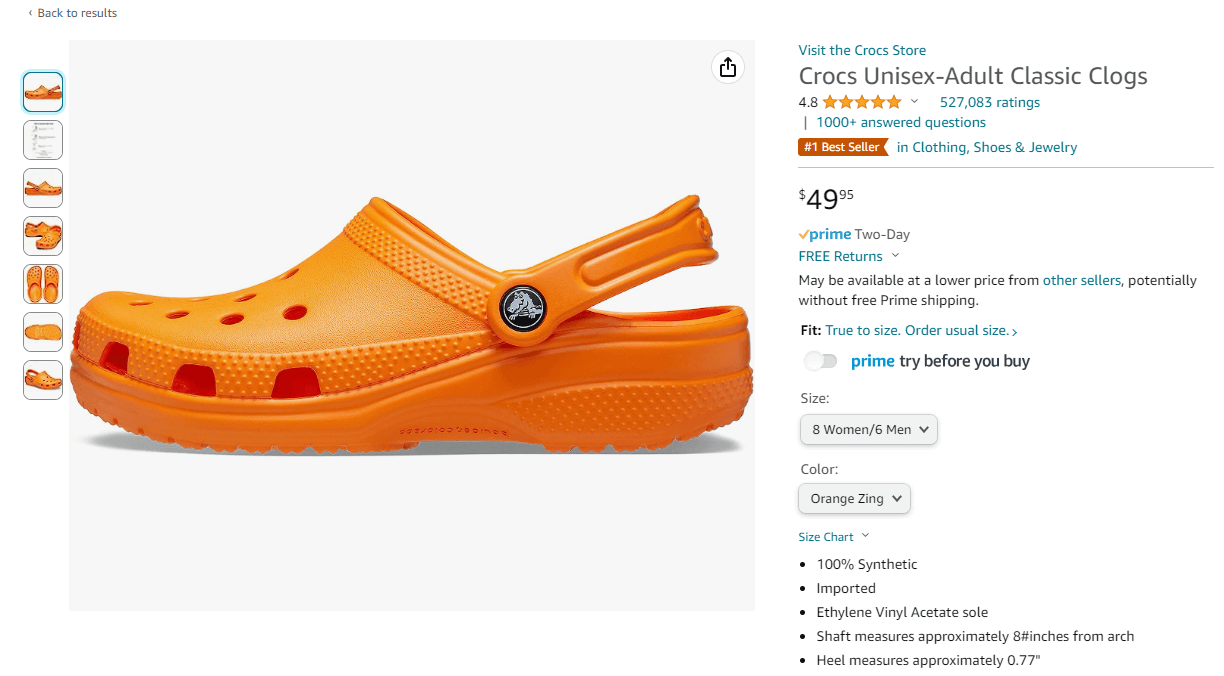The height and width of the screenshot is (676, 1224).
Task: Open the size chart document thumbnail
Action: [x=43, y=140]
